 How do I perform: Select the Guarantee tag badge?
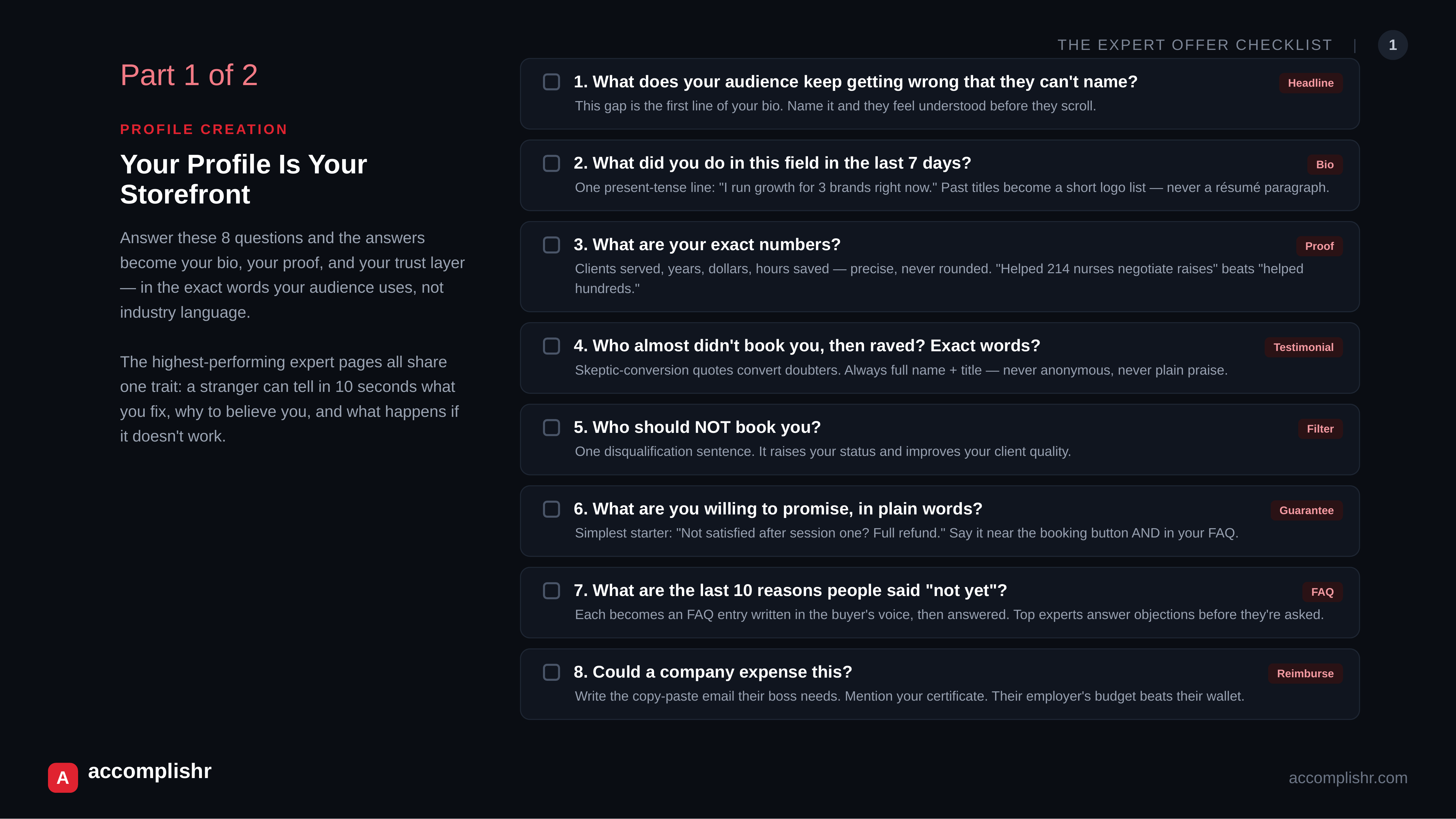pos(1306,510)
